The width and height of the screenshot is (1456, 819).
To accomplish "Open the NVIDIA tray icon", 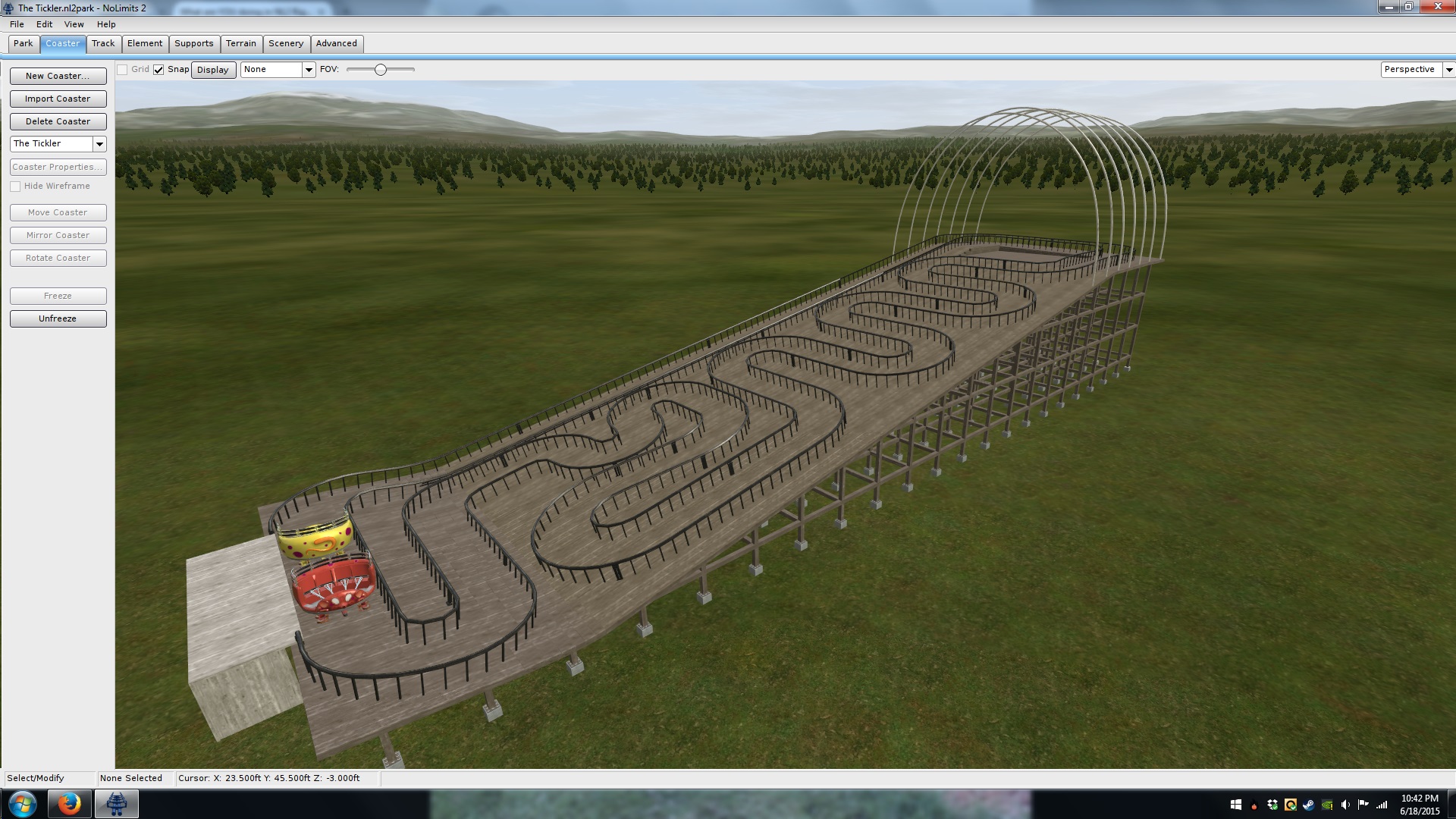I will (1327, 805).
